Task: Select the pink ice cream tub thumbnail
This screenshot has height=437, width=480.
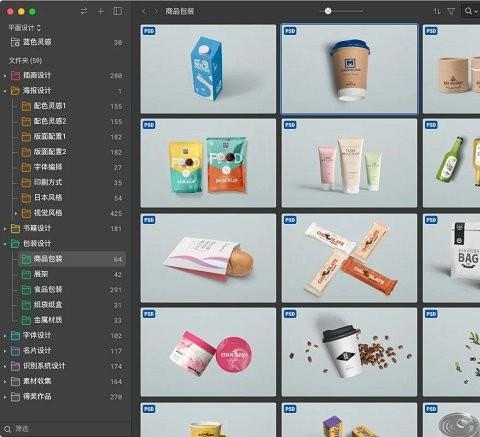Action: (208, 352)
